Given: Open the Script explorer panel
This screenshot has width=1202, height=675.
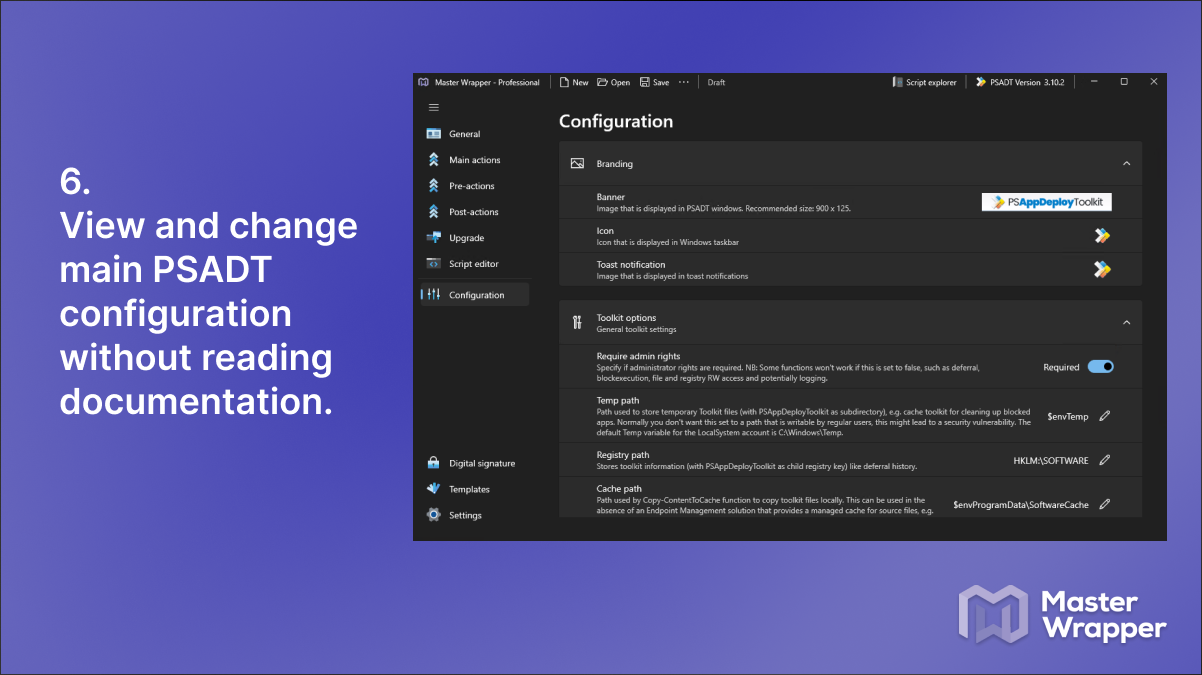Looking at the screenshot, I should point(924,82).
